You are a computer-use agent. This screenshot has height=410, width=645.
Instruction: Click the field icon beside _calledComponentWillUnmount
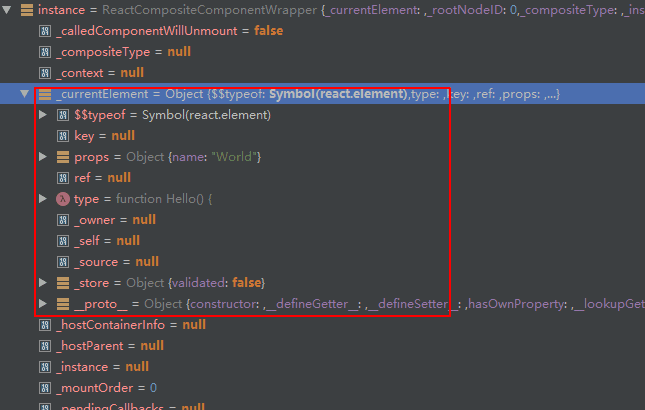pyautogui.click(x=44, y=31)
